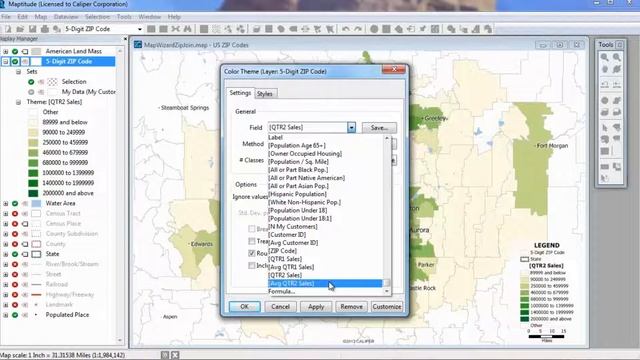
Task: Open the Field dropdown arrow
Action: (x=351, y=128)
